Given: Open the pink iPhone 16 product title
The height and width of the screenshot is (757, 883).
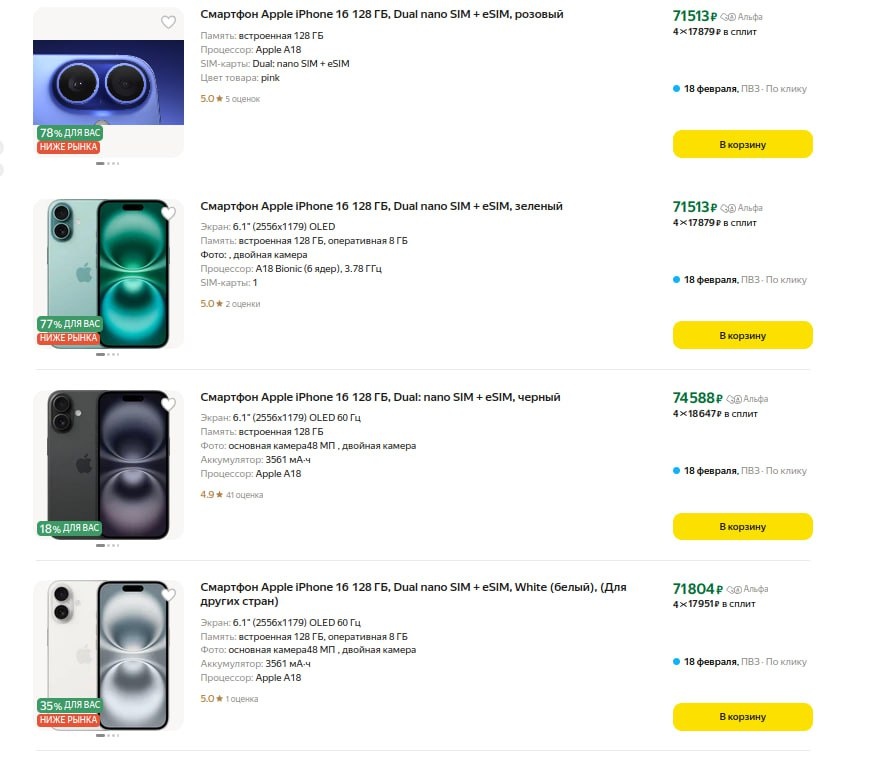Looking at the screenshot, I should coord(381,15).
